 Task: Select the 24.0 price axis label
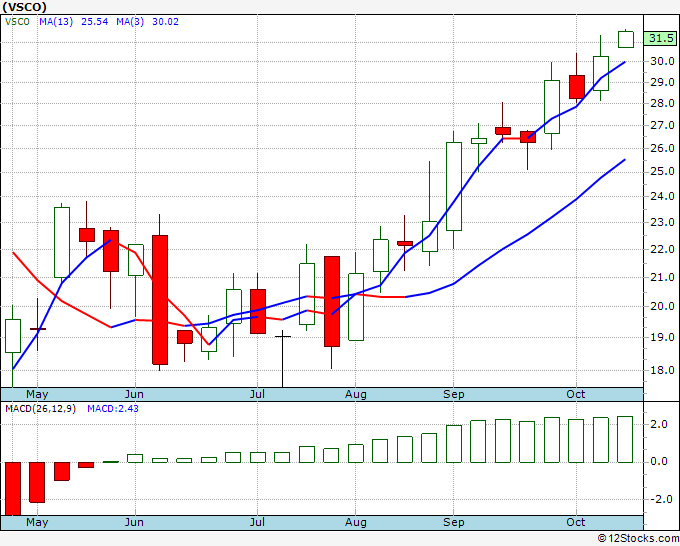(662, 196)
